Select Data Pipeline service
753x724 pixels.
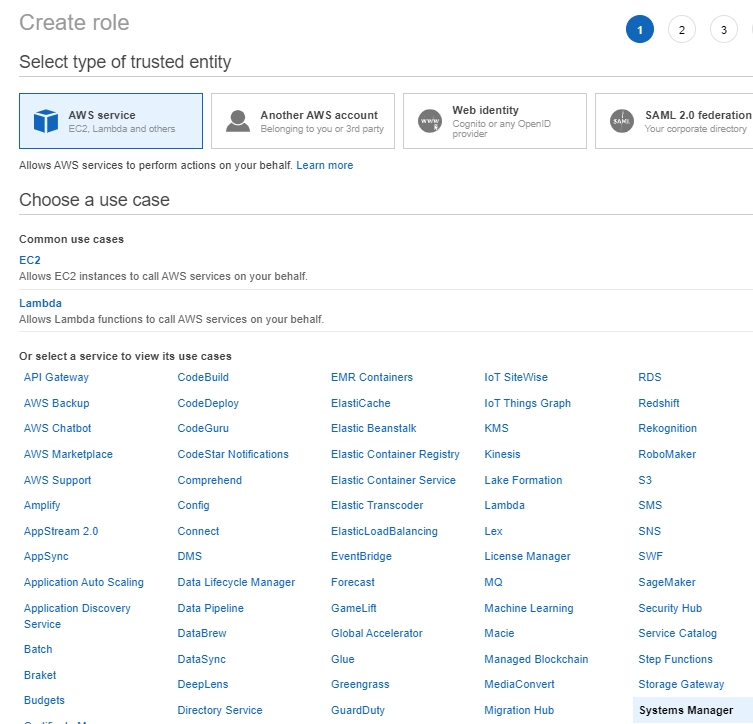click(211, 608)
